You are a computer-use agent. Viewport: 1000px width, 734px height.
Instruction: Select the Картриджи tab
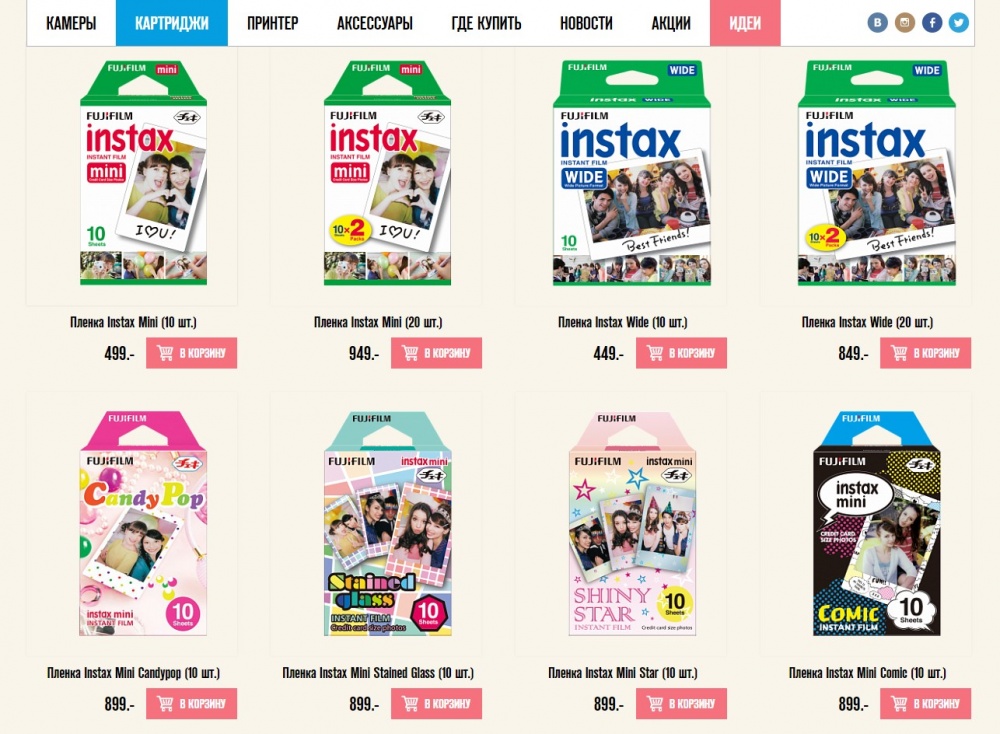tap(172, 24)
